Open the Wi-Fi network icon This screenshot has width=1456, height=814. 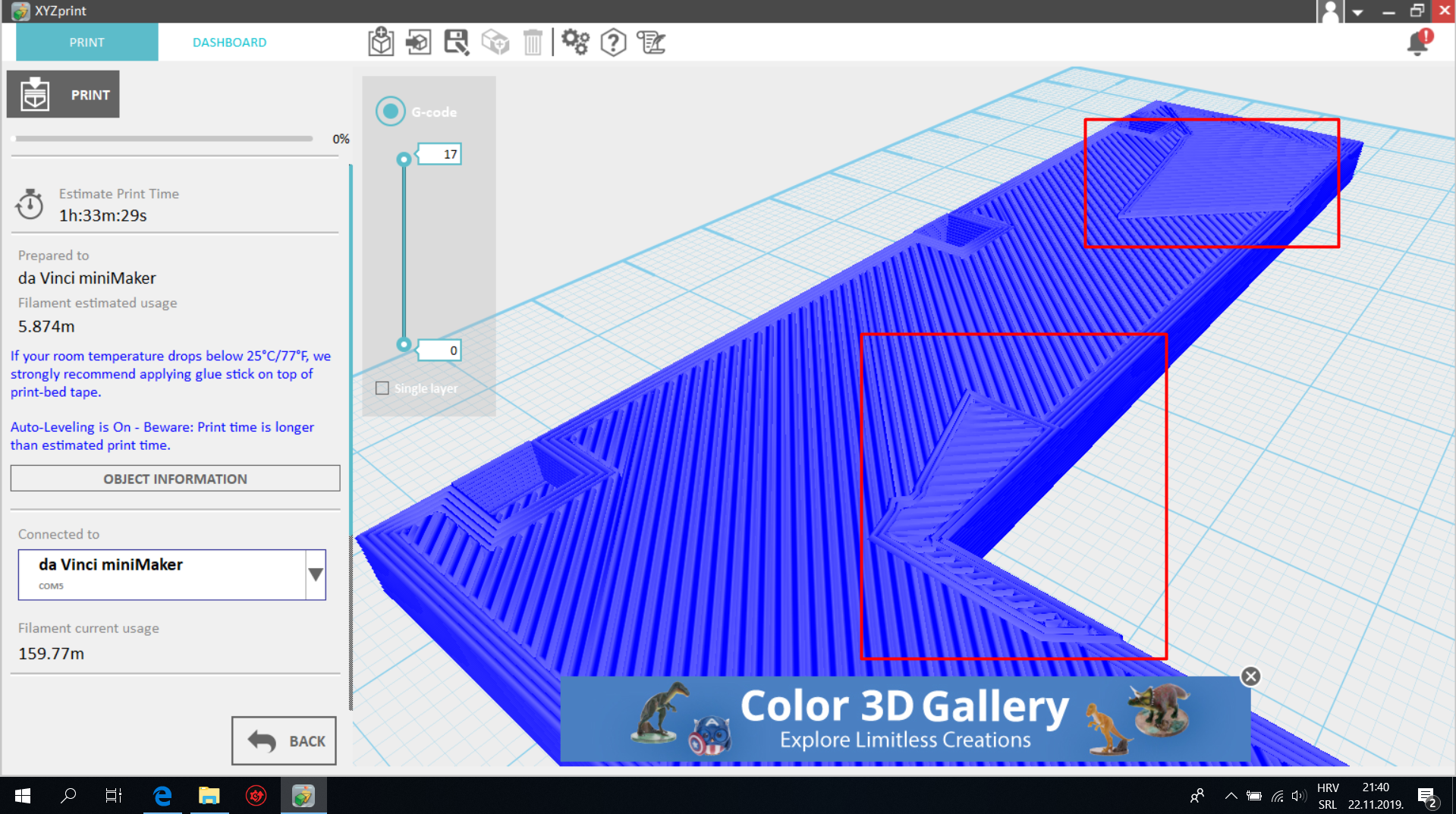point(1278,796)
